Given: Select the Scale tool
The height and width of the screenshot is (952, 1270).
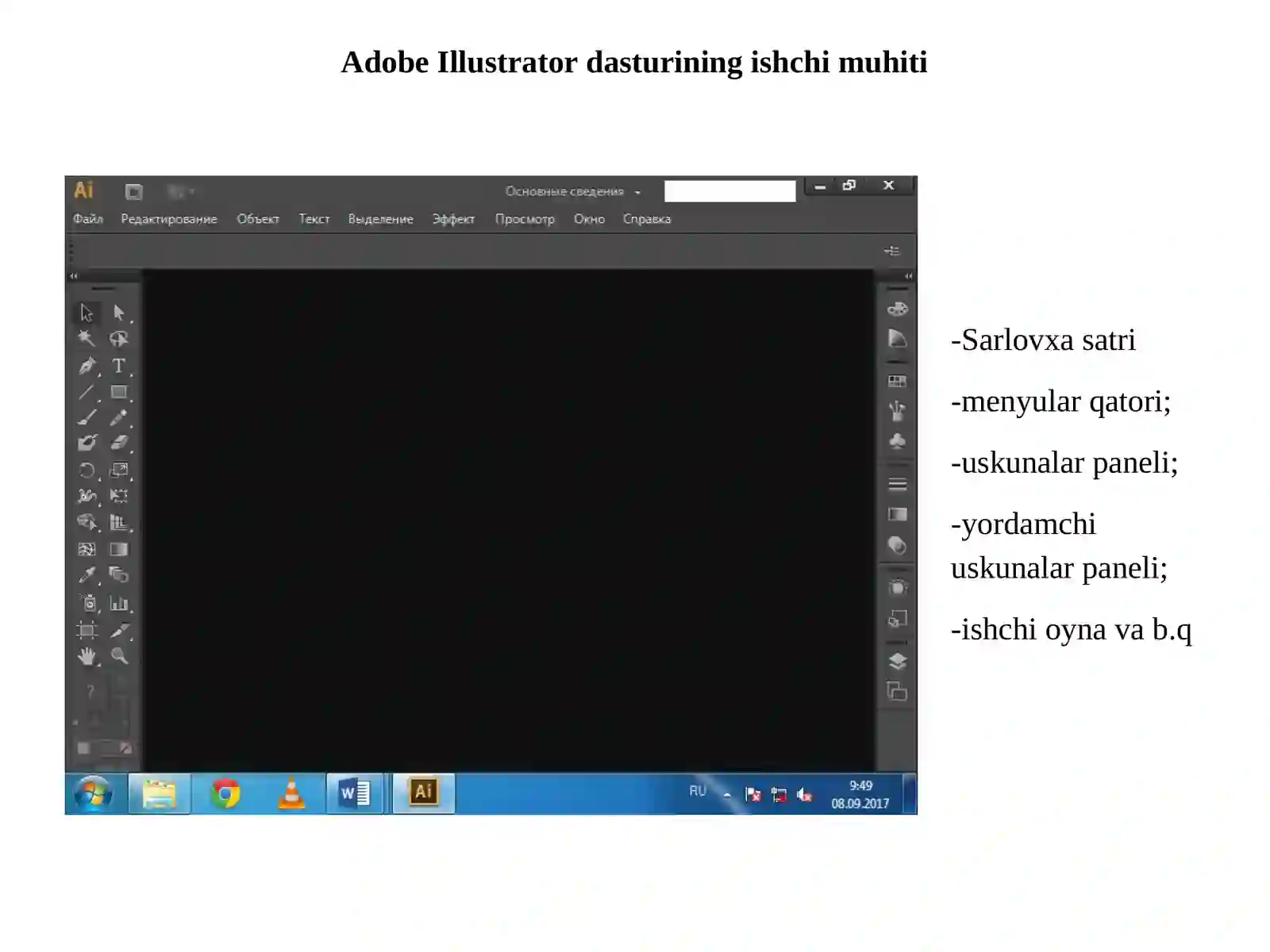Looking at the screenshot, I should (119, 470).
